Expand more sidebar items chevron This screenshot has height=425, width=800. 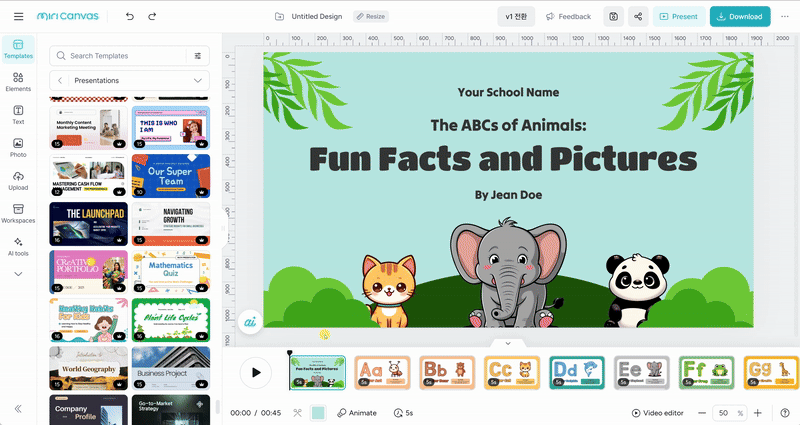pyautogui.click(x=18, y=274)
